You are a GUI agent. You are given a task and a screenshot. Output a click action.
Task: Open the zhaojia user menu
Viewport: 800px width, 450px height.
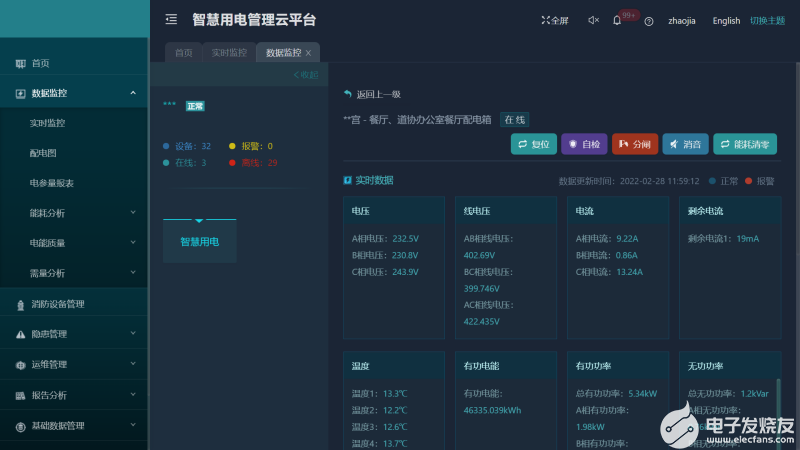click(x=682, y=21)
